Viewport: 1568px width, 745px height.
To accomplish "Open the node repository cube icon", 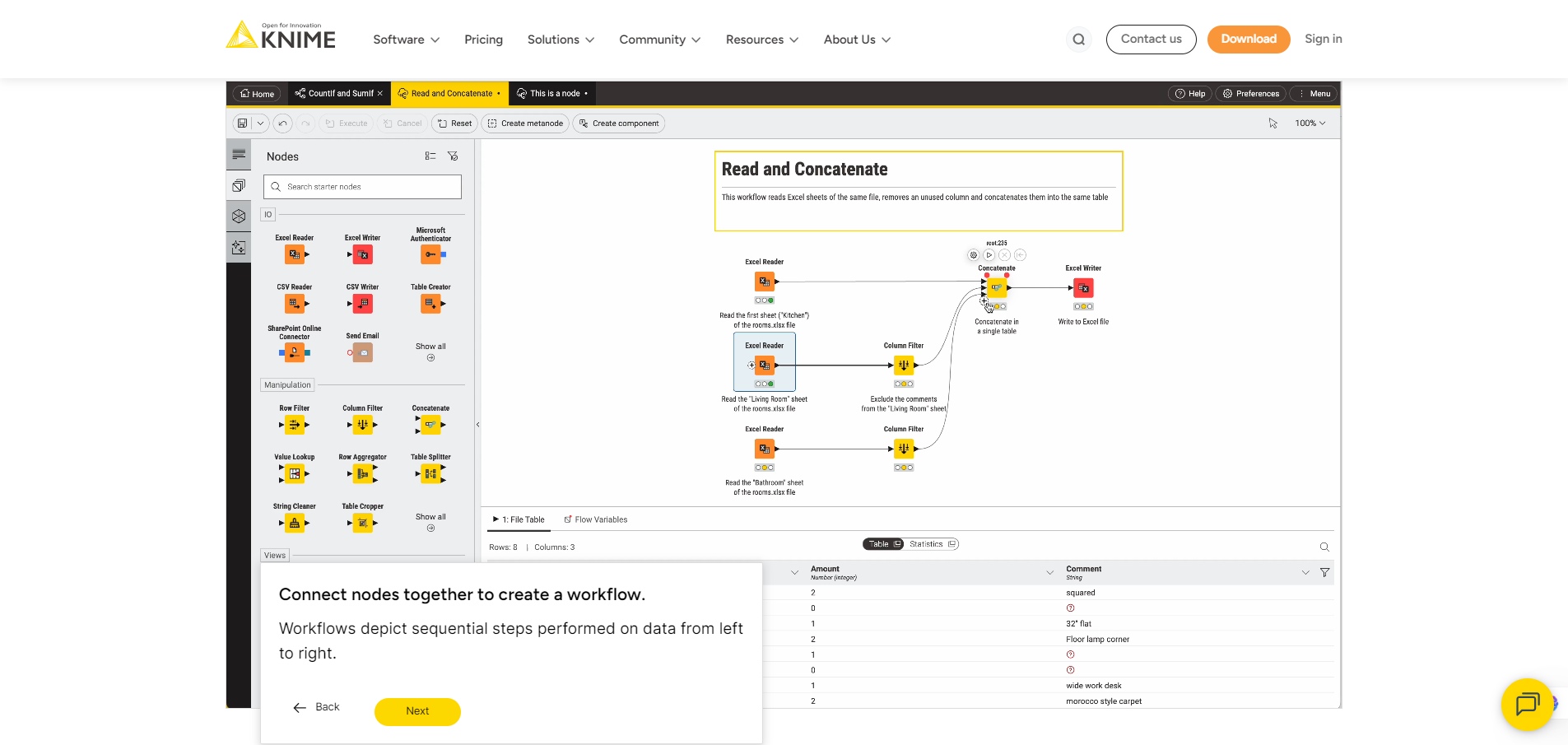I will click(239, 217).
